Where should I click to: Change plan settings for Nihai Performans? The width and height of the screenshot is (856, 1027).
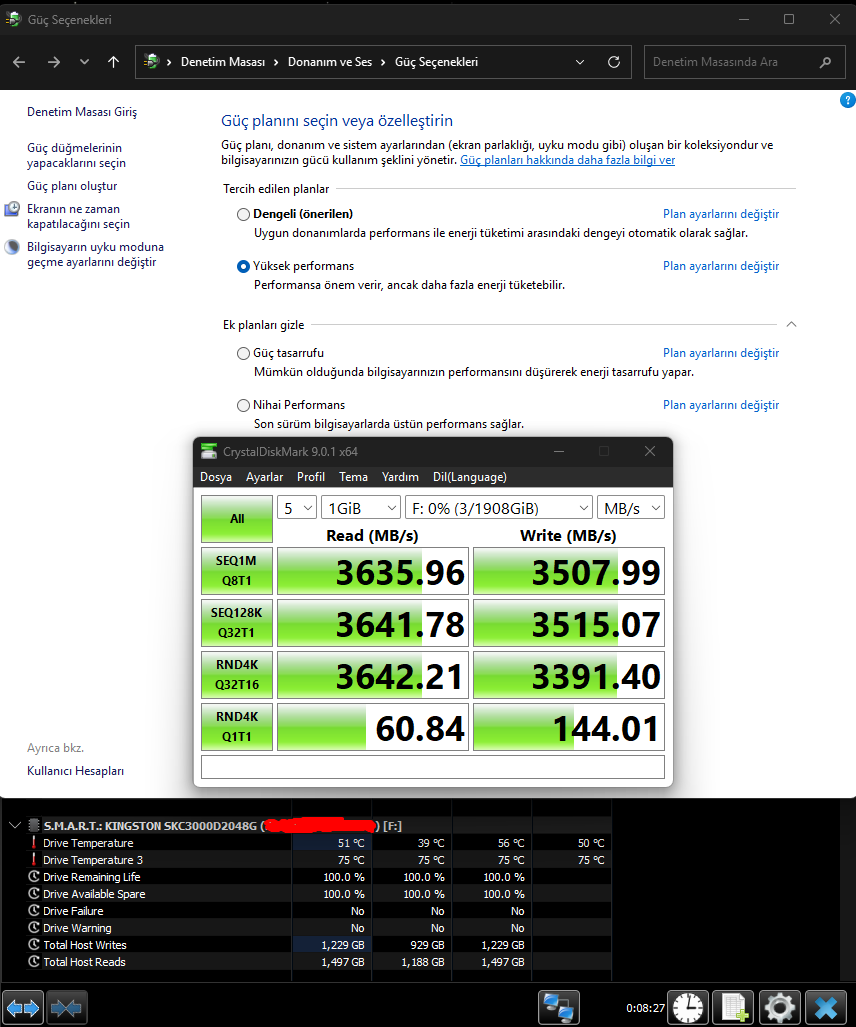(721, 405)
